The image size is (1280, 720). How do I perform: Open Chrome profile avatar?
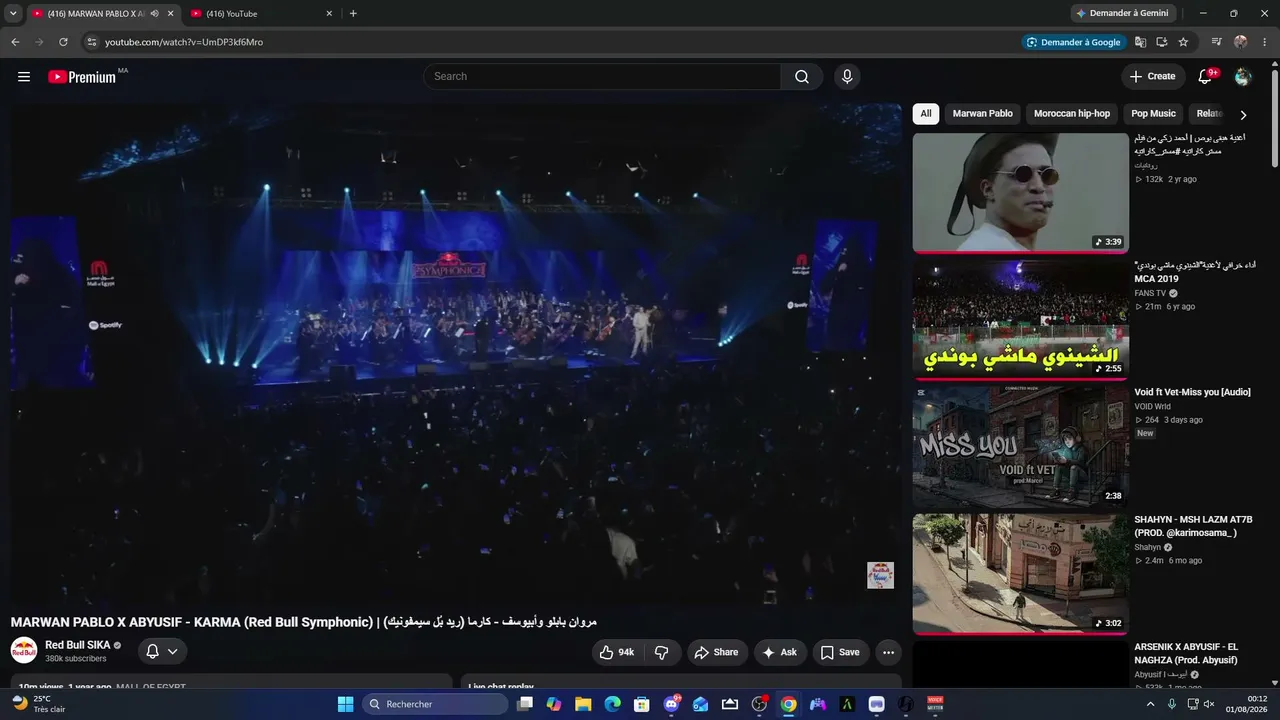[x=1241, y=42]
